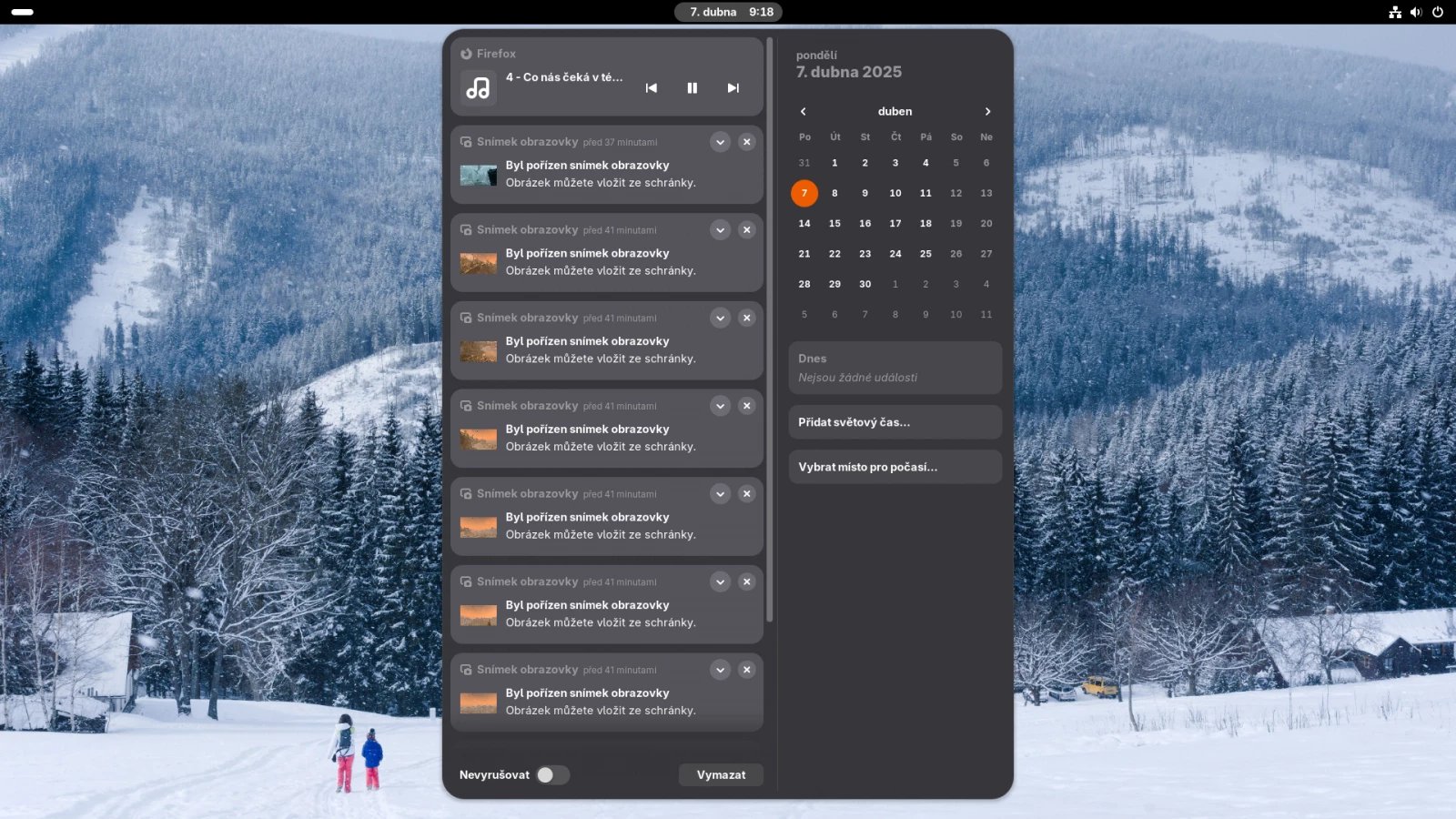This screenshot has height=819, width=1456.
Task: Select calendar day 20
Action: point(986,223)
